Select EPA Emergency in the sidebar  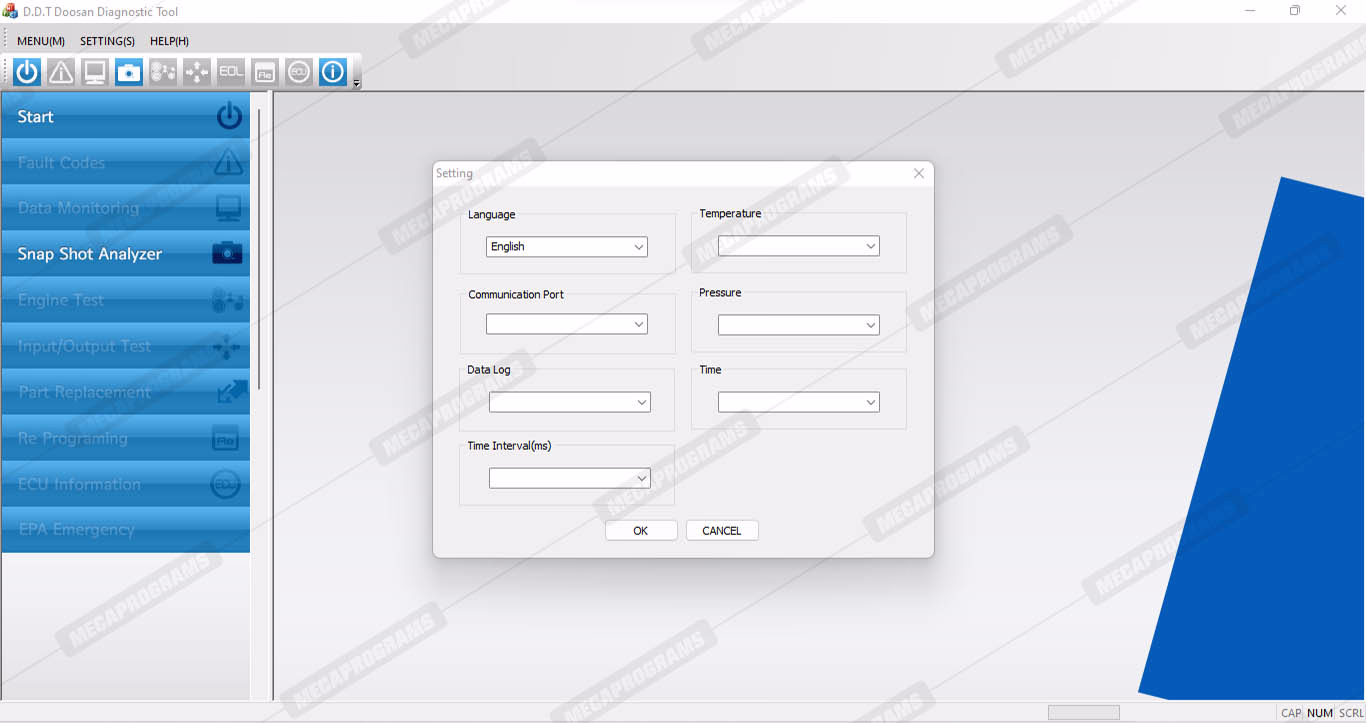tap(126, 530)
